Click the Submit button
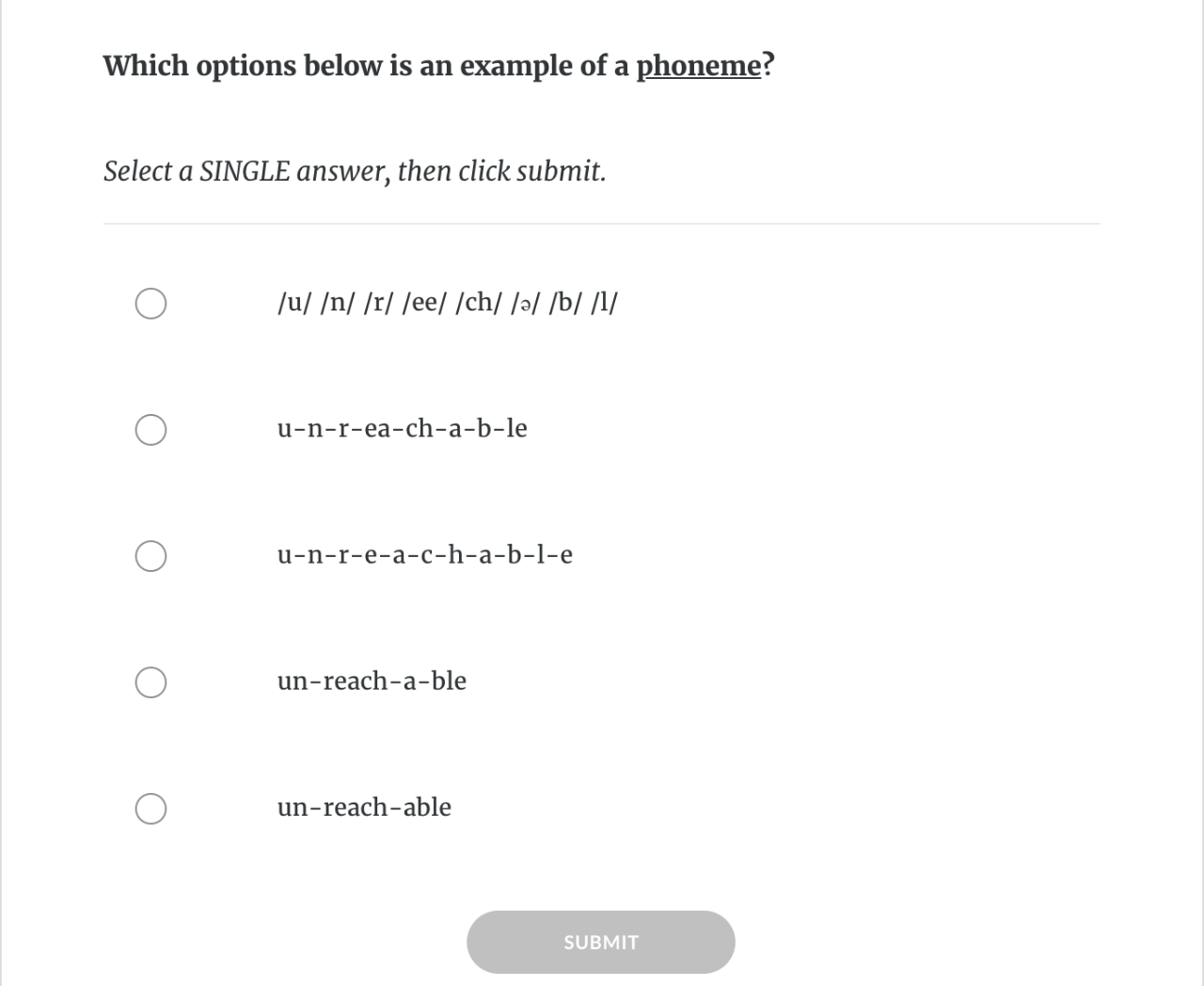The height and width of the screenshot is (986, 1204). point(601,942)
